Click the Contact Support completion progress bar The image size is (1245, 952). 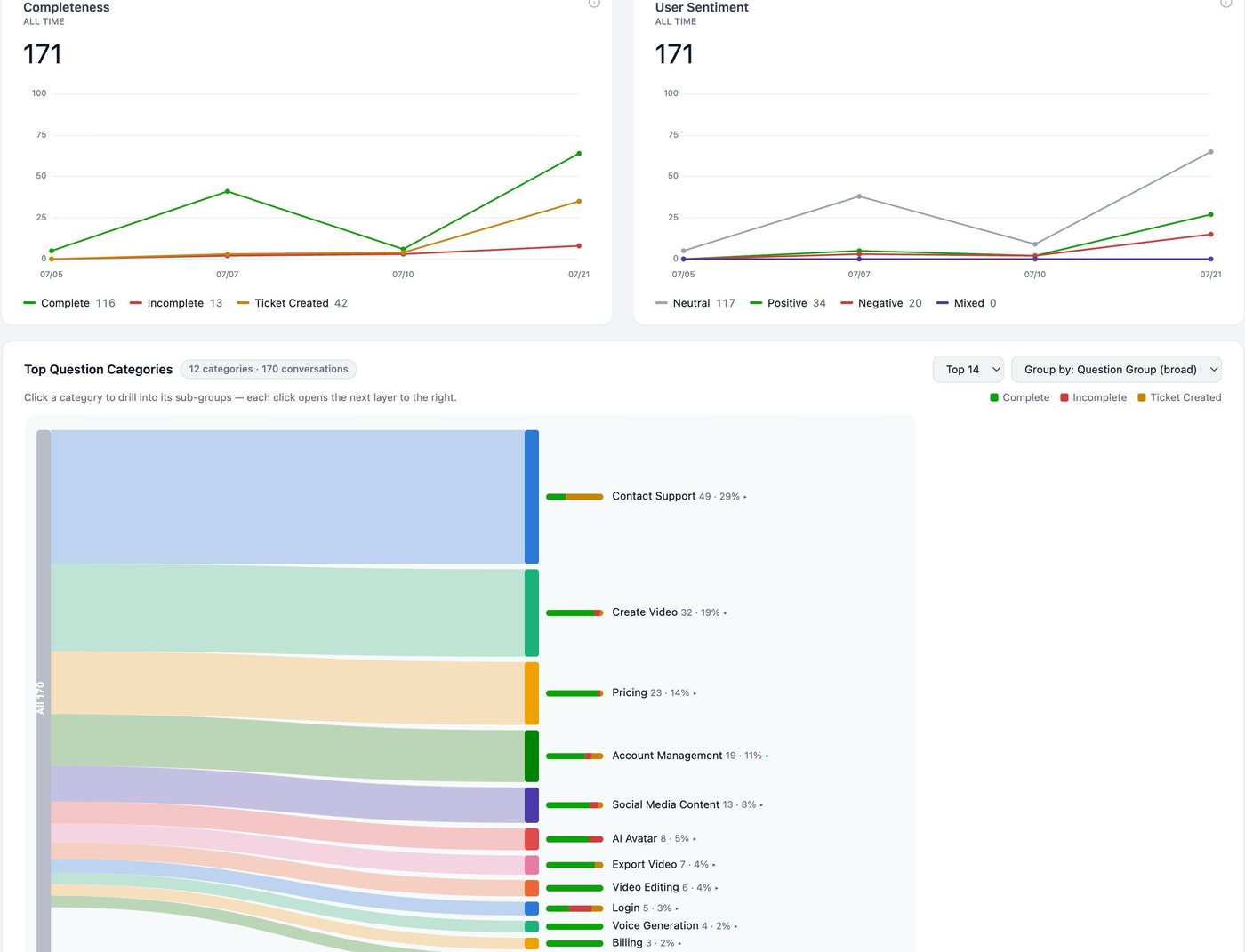(574, 497)
